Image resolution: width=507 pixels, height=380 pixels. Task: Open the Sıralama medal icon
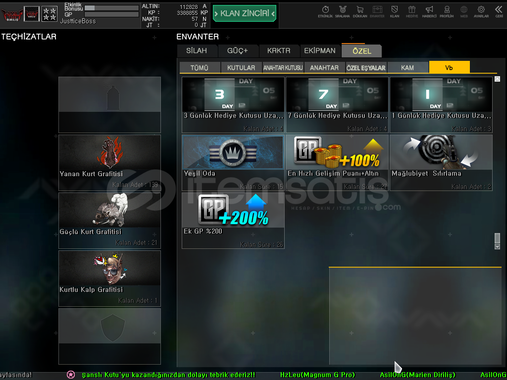point(343,11)
